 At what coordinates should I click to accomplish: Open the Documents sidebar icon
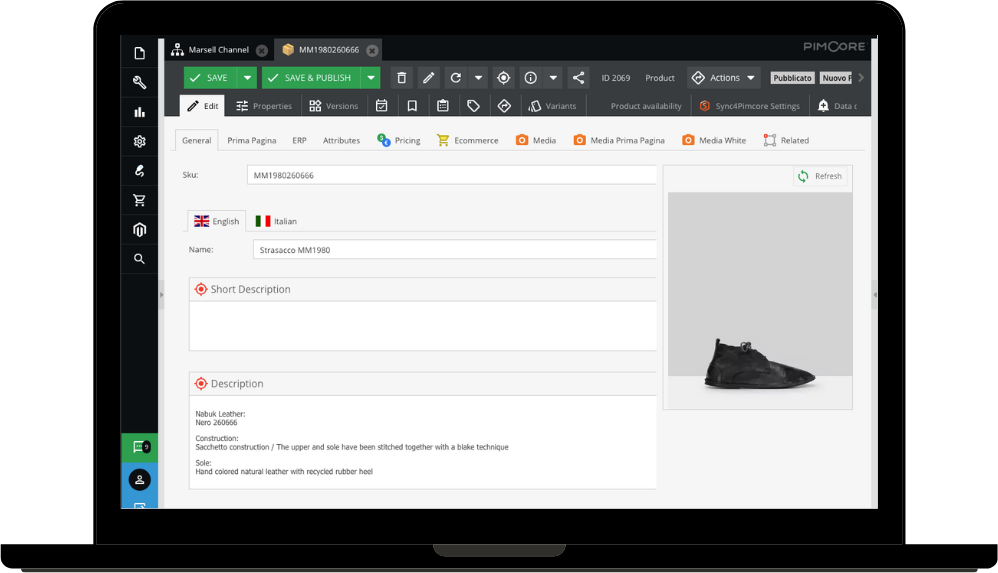139,53
